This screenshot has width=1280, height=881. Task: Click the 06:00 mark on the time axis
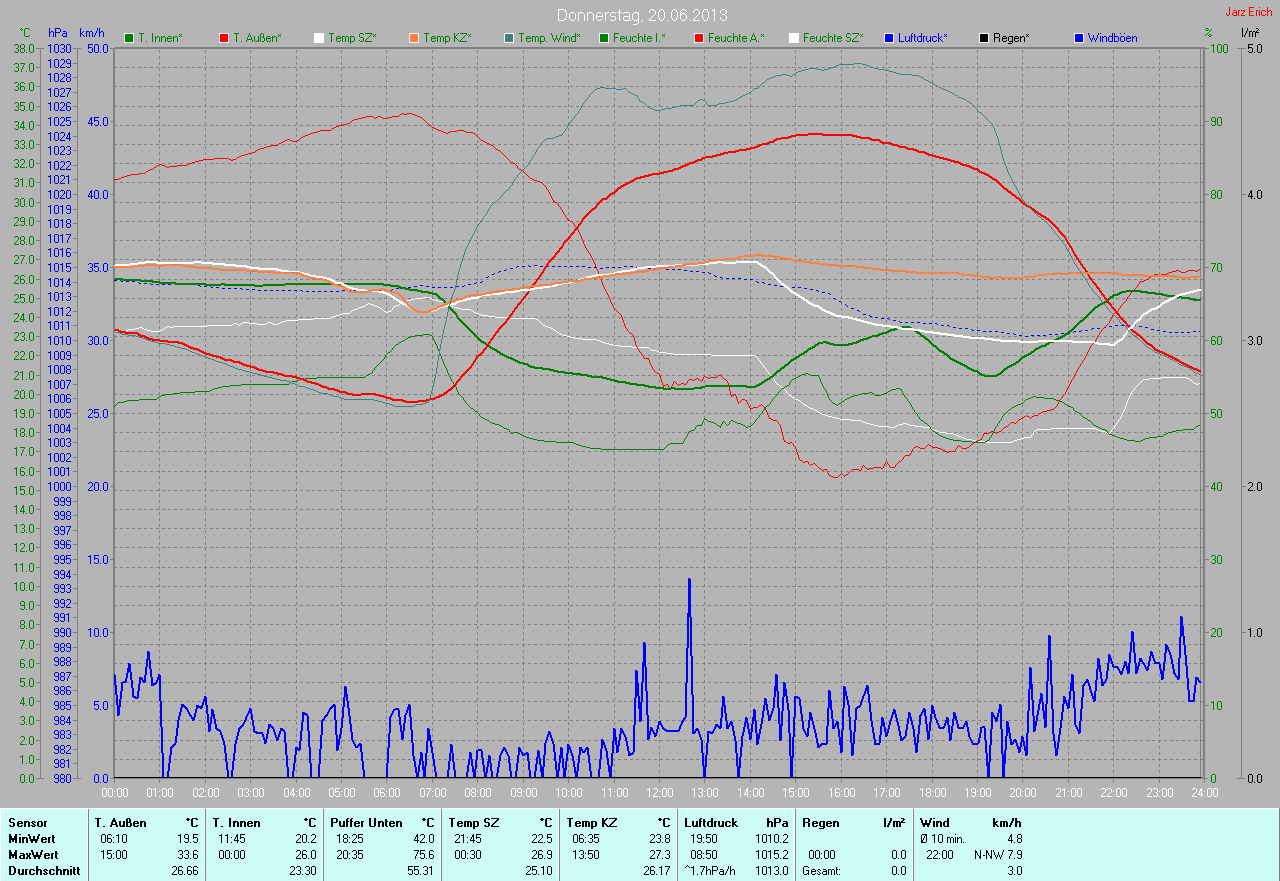tap(387, 792)
